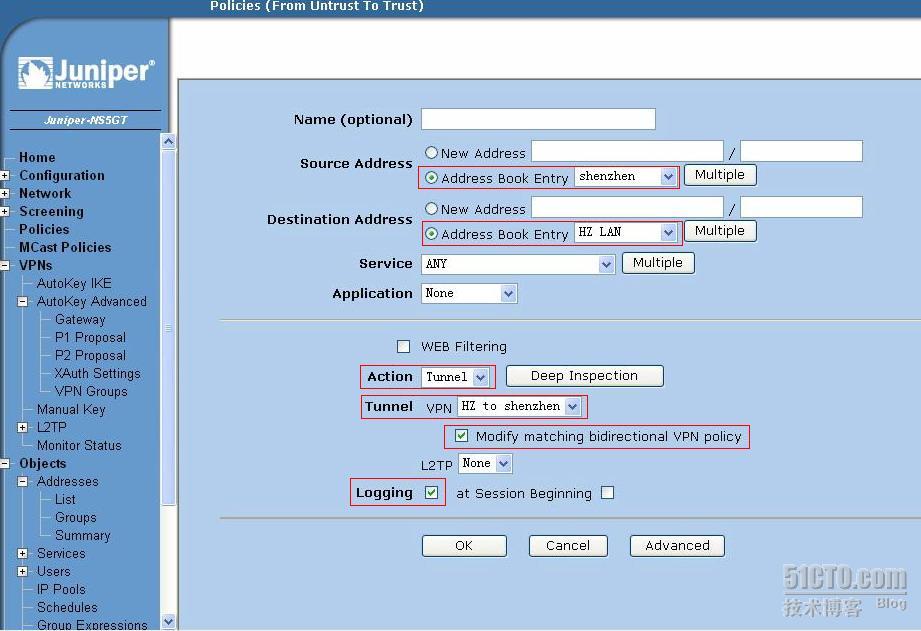Open Schedules in the tree
The width and height of the screenshot is (921, 631).
coord(68,607)
